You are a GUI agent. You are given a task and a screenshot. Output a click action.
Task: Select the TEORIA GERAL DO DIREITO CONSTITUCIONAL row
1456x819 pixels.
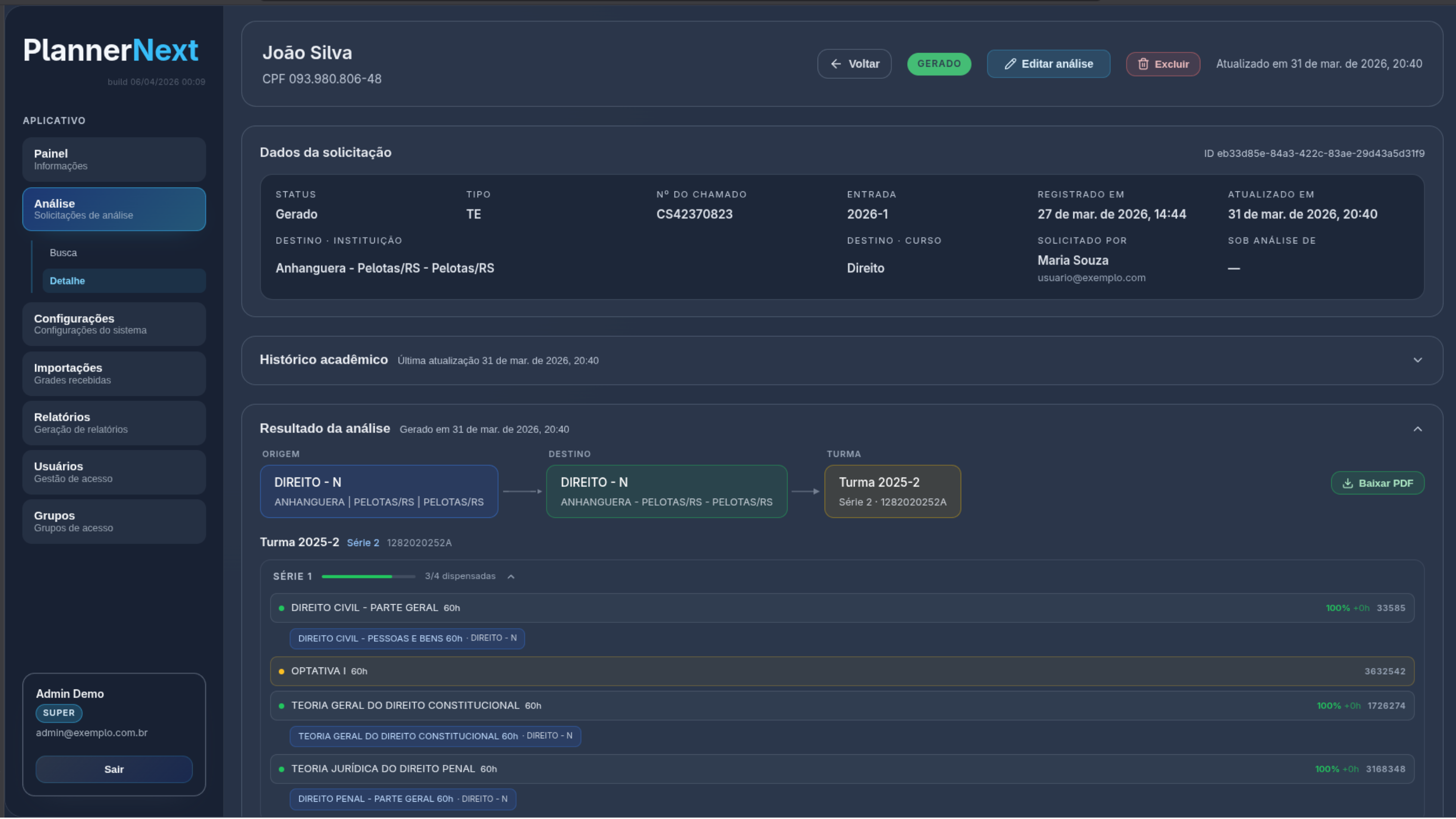click(x=842, y=706)
